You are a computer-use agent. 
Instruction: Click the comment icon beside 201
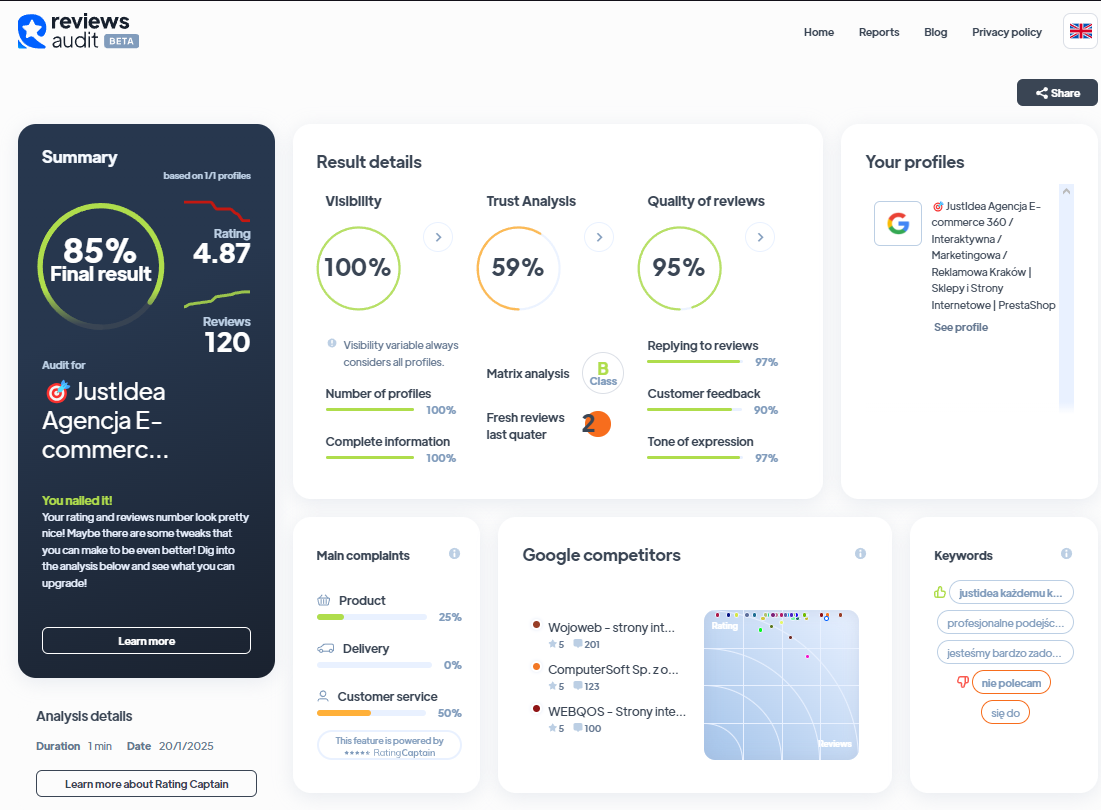[578, 644]
